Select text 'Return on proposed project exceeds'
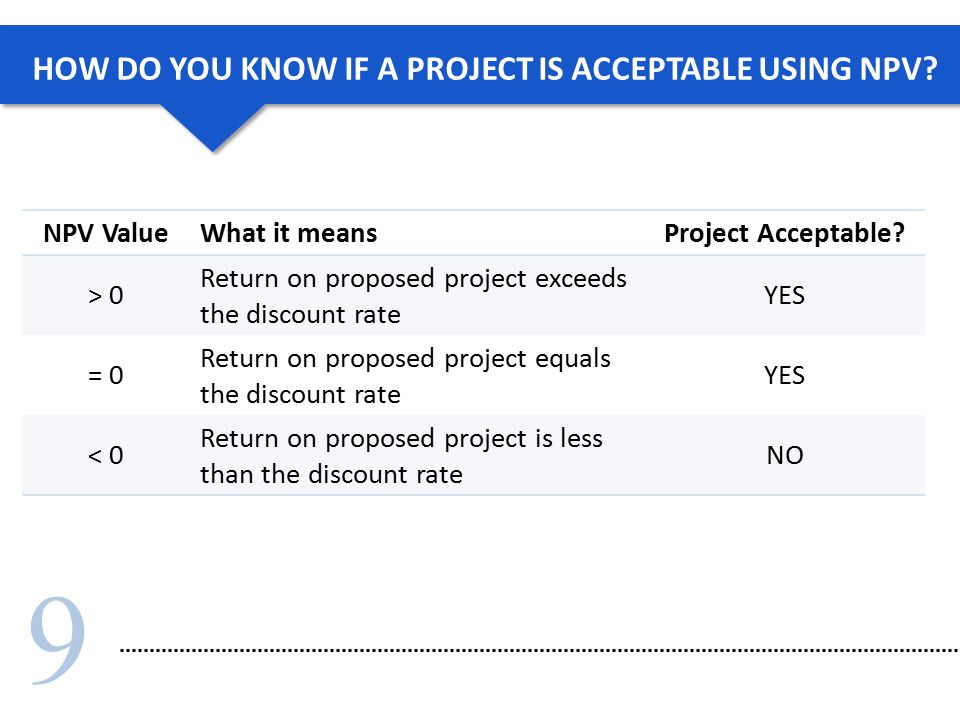Viewport: 960px width, 720px height. pos(413,279)
